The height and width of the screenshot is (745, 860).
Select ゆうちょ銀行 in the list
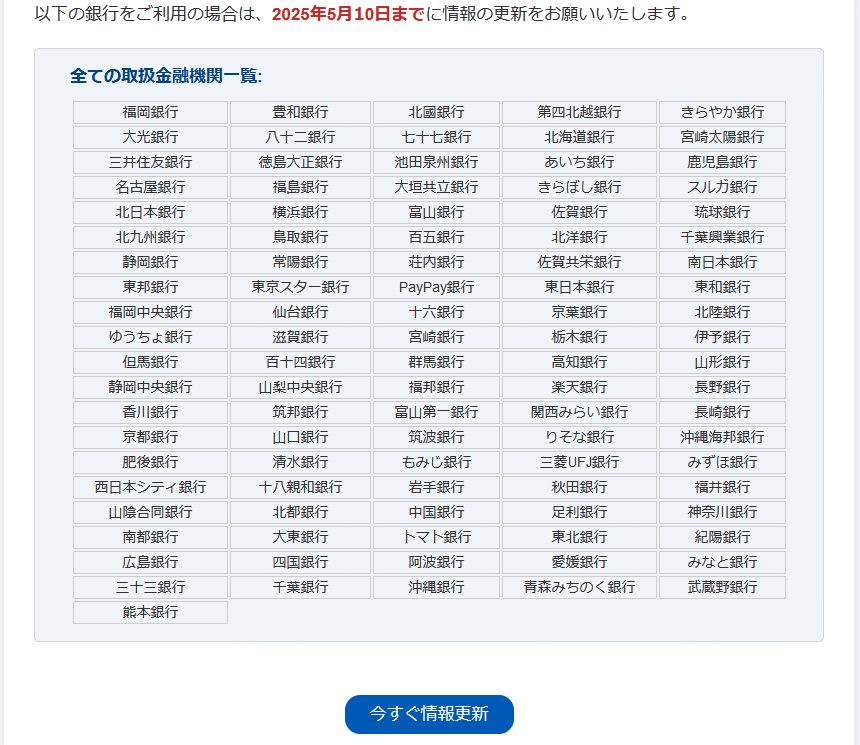pos(150,337)
